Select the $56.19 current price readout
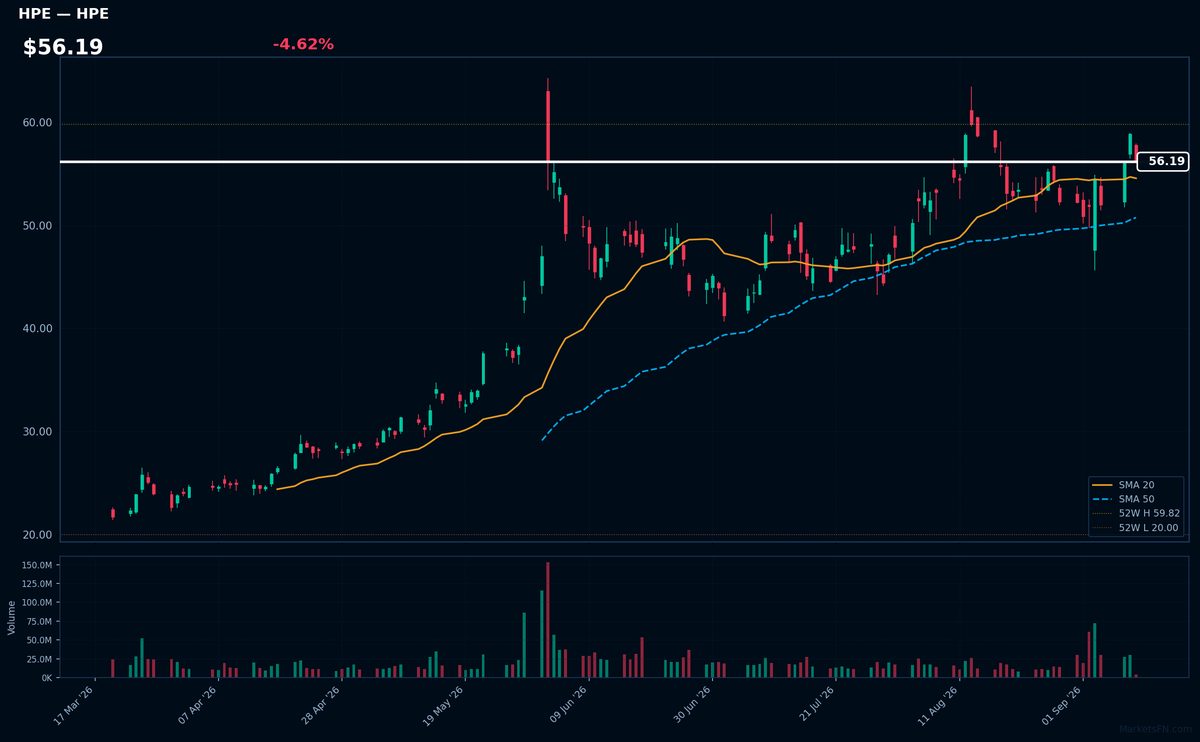1200x742 pixels. pyautogui.click(x=63, y=47)
